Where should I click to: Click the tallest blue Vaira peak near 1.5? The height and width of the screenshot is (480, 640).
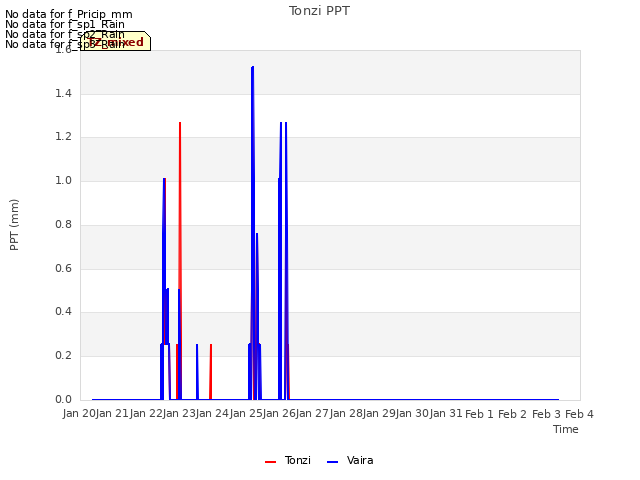253,68
